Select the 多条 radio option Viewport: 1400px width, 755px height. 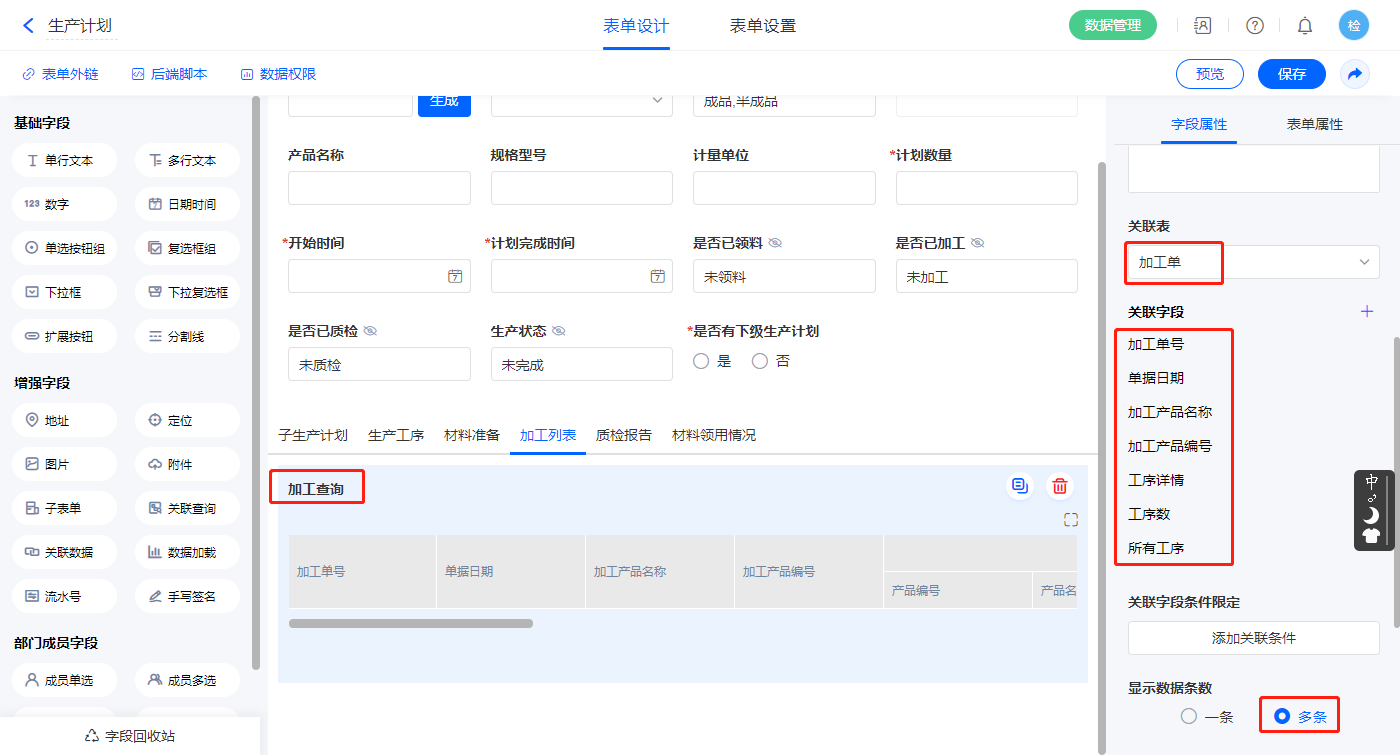click(1282, 716)
